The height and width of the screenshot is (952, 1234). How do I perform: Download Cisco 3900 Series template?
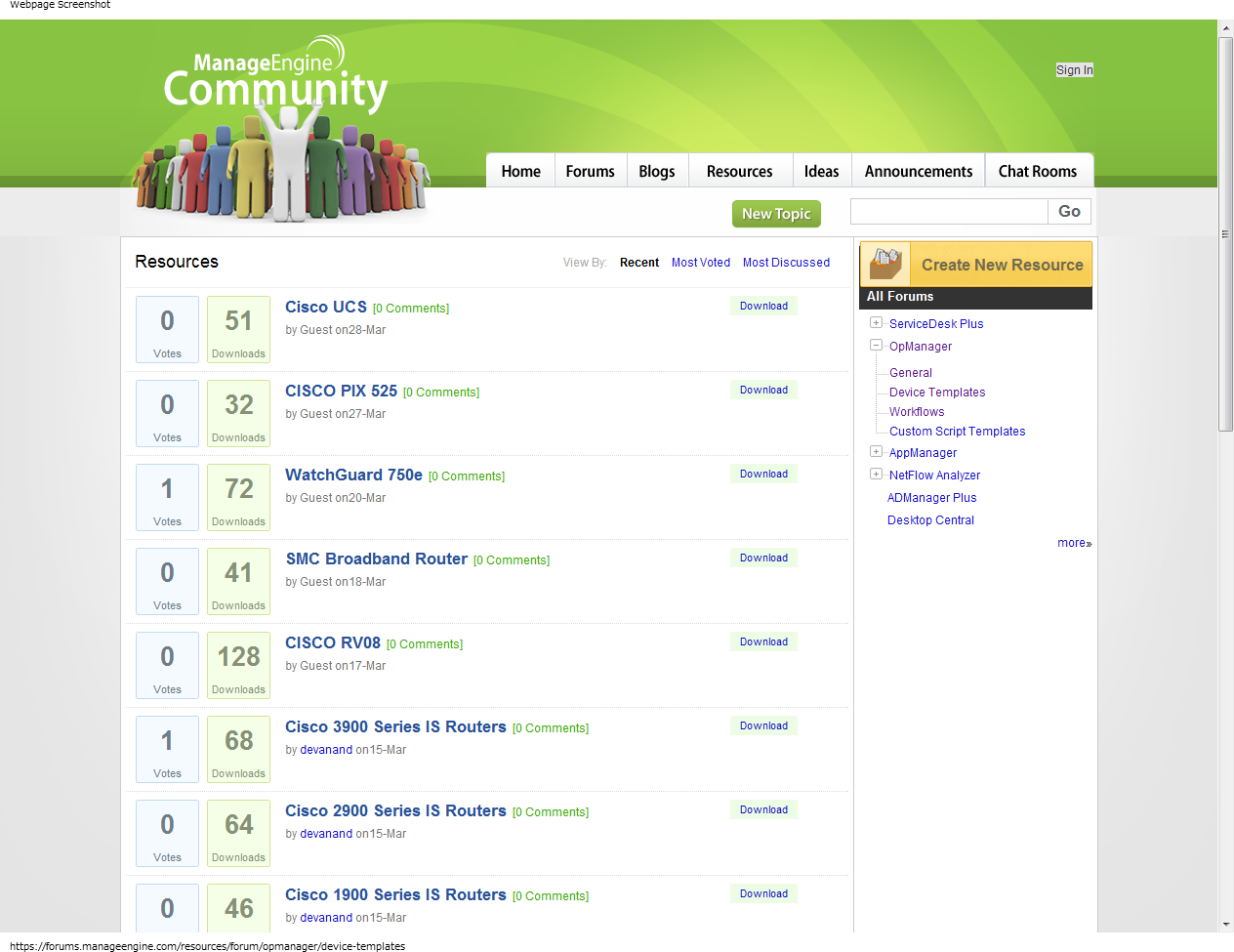click(763, 725)
